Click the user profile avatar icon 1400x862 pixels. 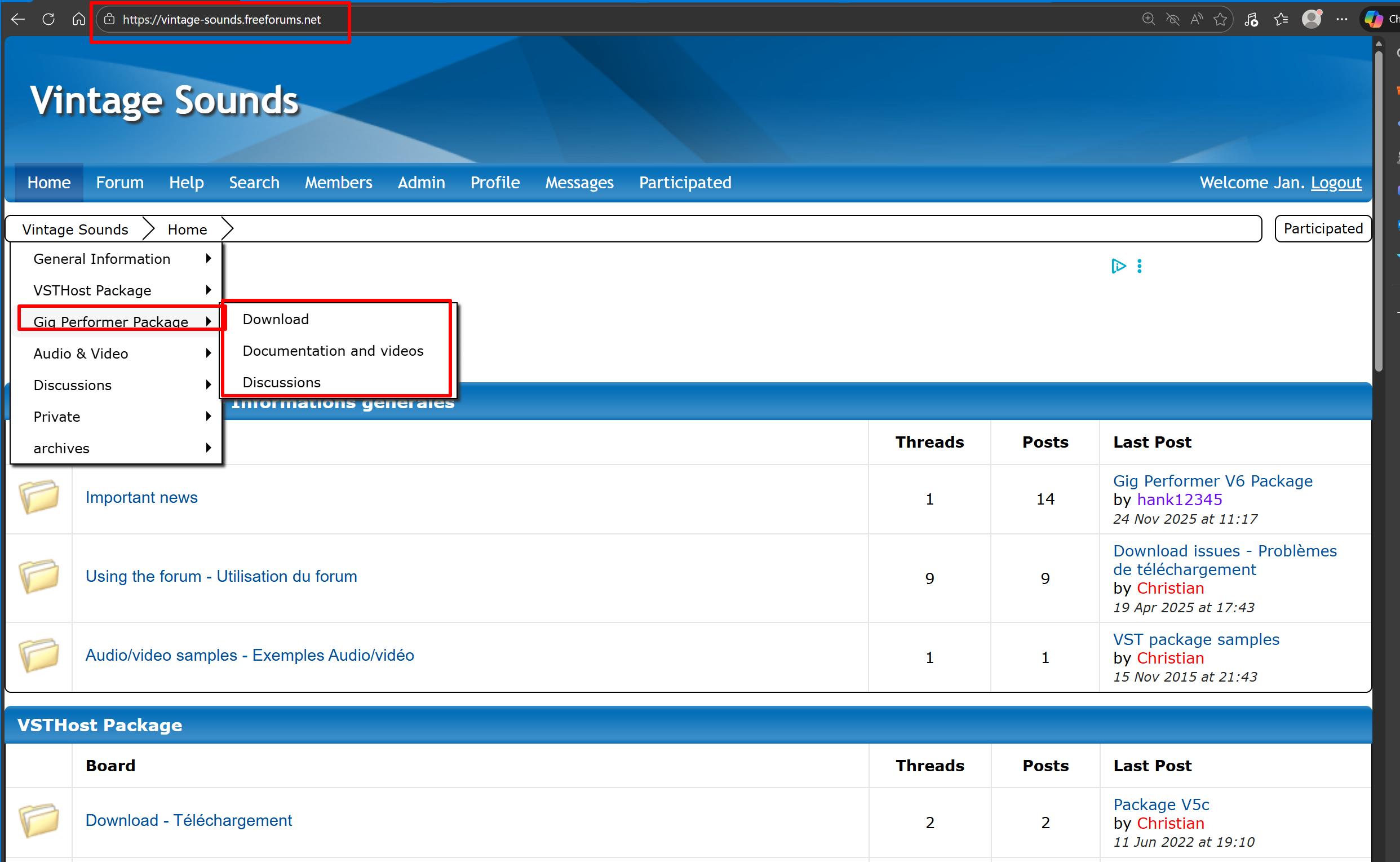tap(1311, 19)
